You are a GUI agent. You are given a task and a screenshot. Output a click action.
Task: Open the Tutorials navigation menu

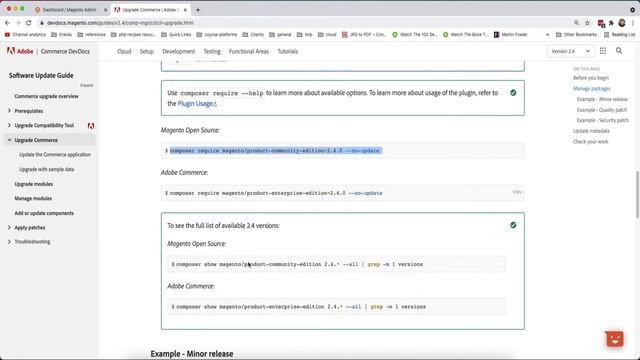[x=287, y=51]
